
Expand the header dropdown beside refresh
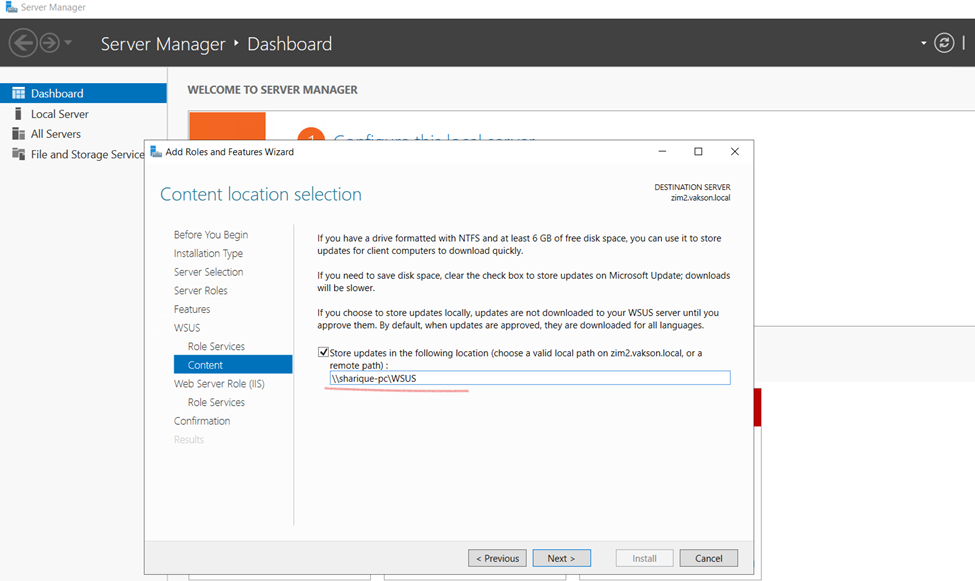click(923, 44)
